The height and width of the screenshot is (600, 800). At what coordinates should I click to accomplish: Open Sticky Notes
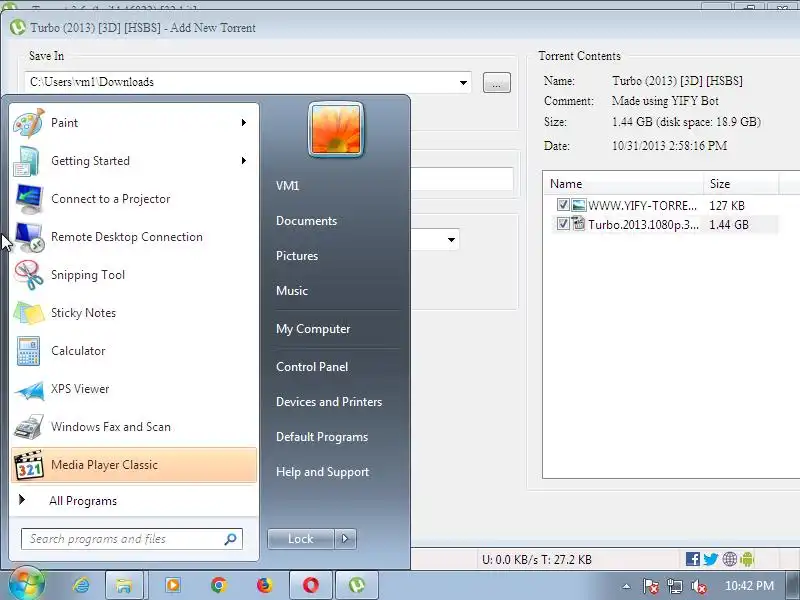[x=134, y=313]
